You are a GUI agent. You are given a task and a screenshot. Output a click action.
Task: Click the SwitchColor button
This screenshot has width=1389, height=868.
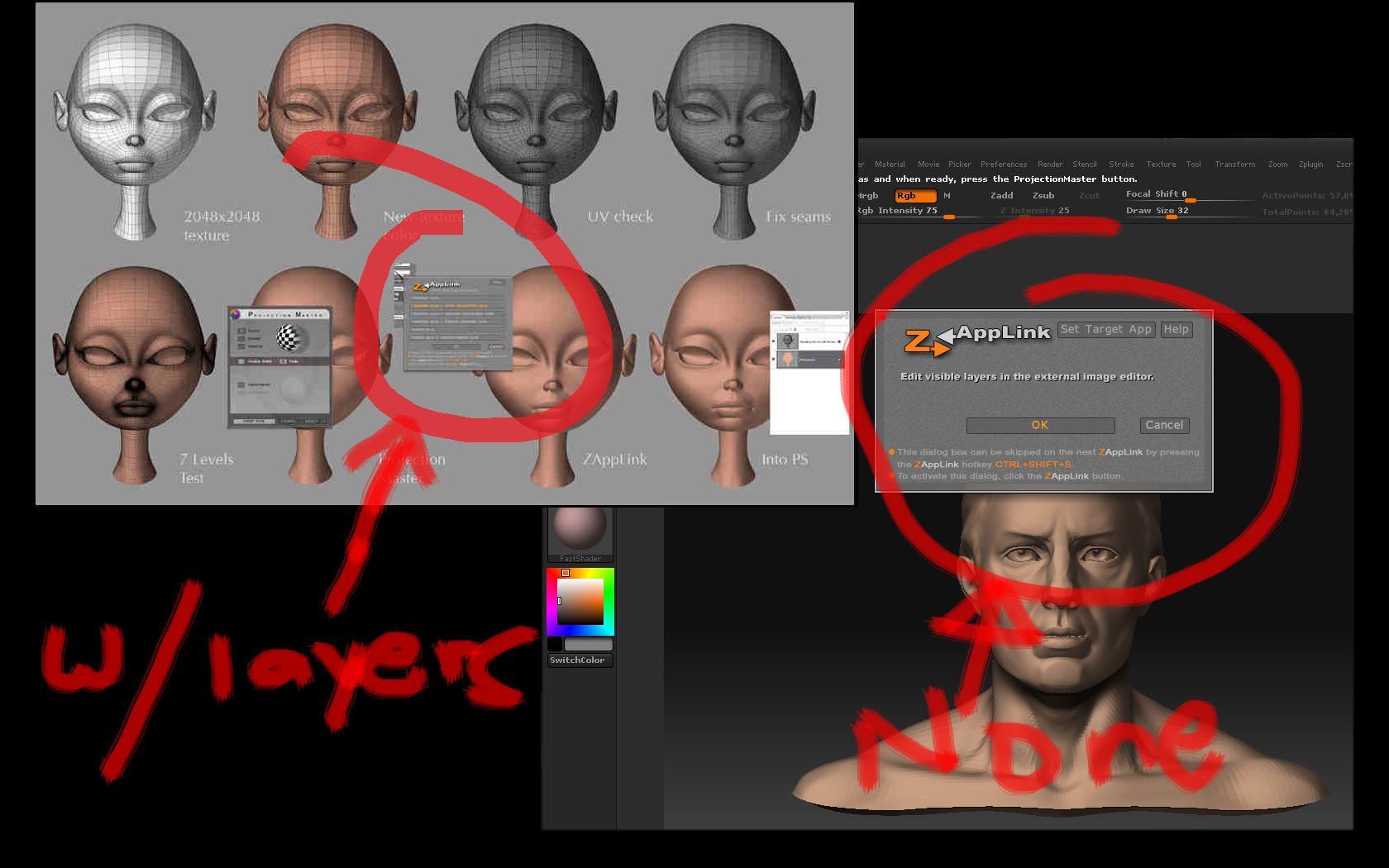pyautogui.click(x=579, y=660)
